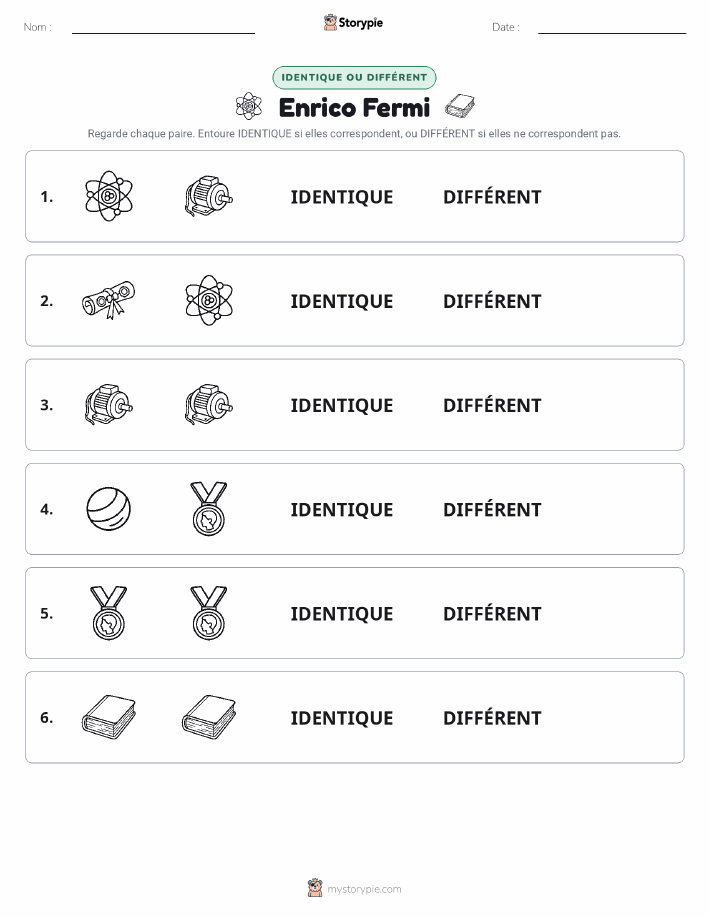Click the atom icon in row 1

point(109,196)
